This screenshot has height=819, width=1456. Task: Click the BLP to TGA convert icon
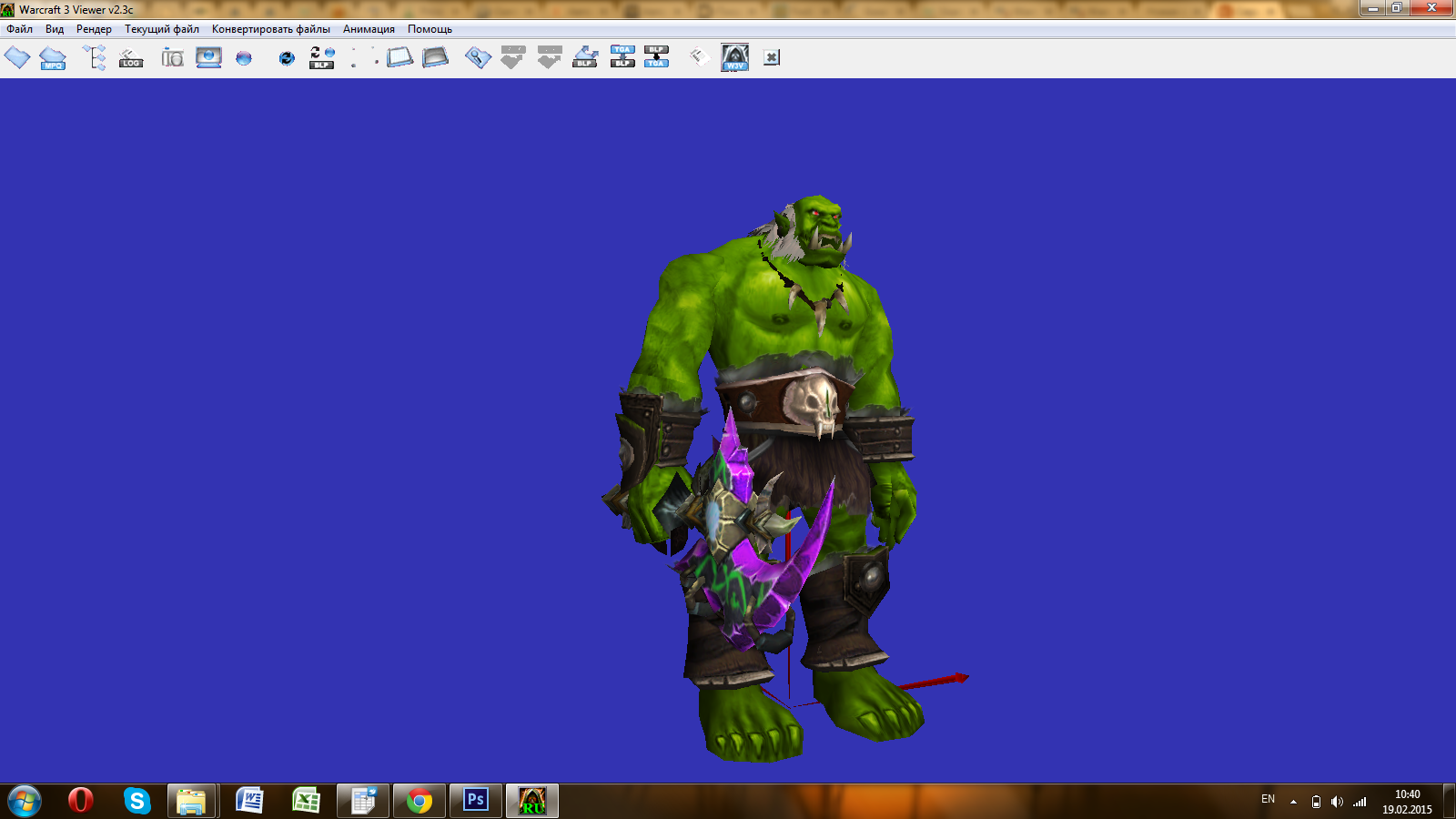(x=656, y=58)
